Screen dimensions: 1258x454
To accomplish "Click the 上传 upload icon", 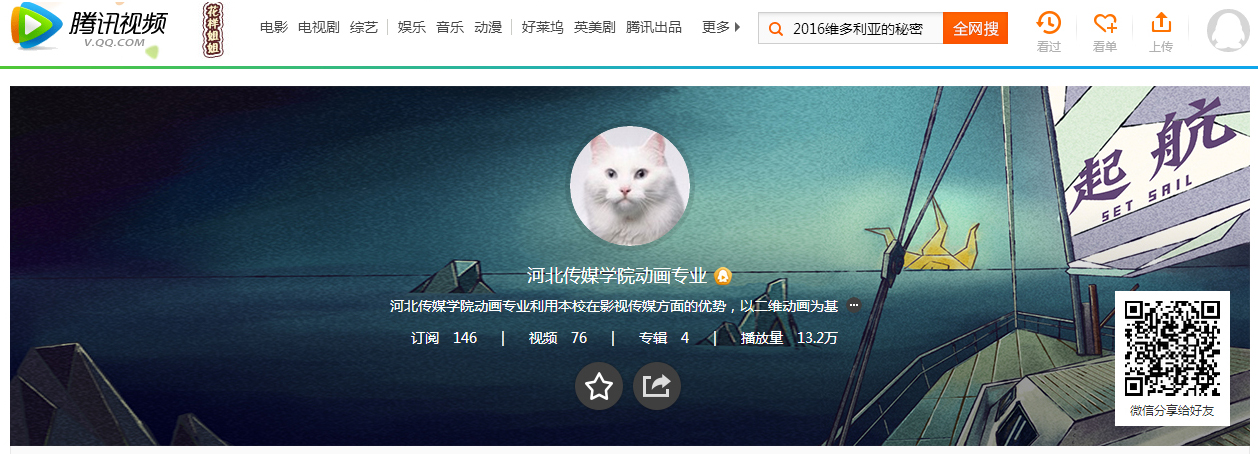I will (x=1161, y=23).
